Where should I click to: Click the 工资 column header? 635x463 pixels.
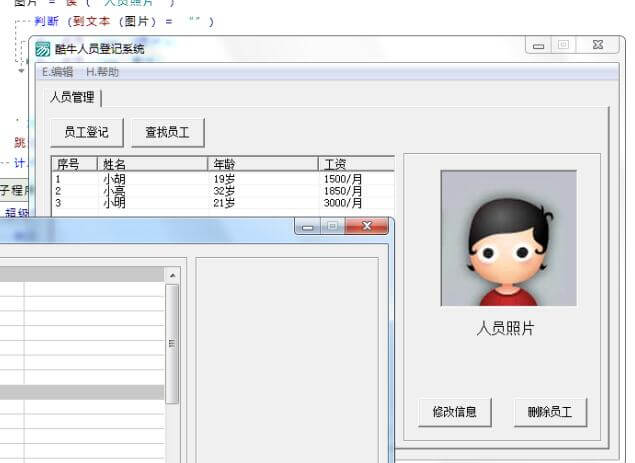click(x=355, y=164)
